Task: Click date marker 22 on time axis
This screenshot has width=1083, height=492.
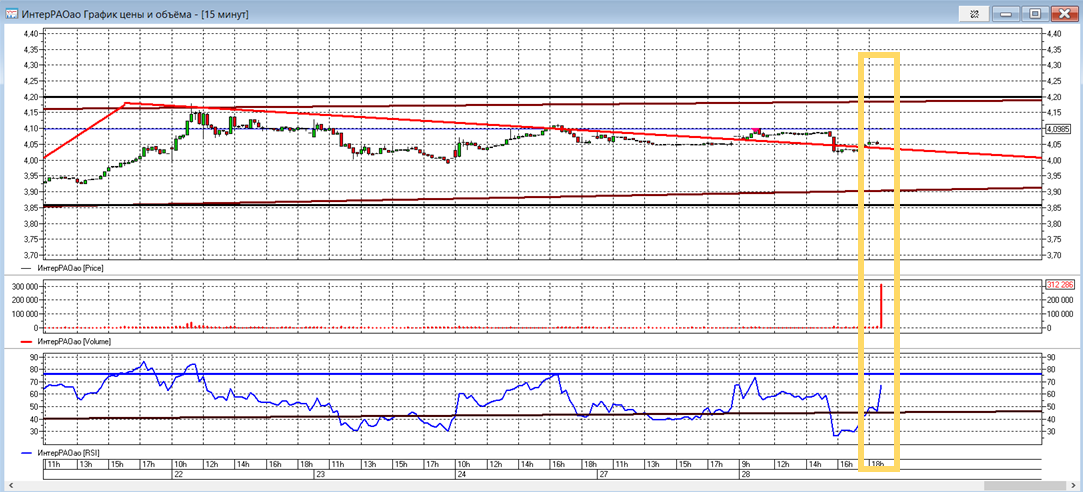Action: 180,474
